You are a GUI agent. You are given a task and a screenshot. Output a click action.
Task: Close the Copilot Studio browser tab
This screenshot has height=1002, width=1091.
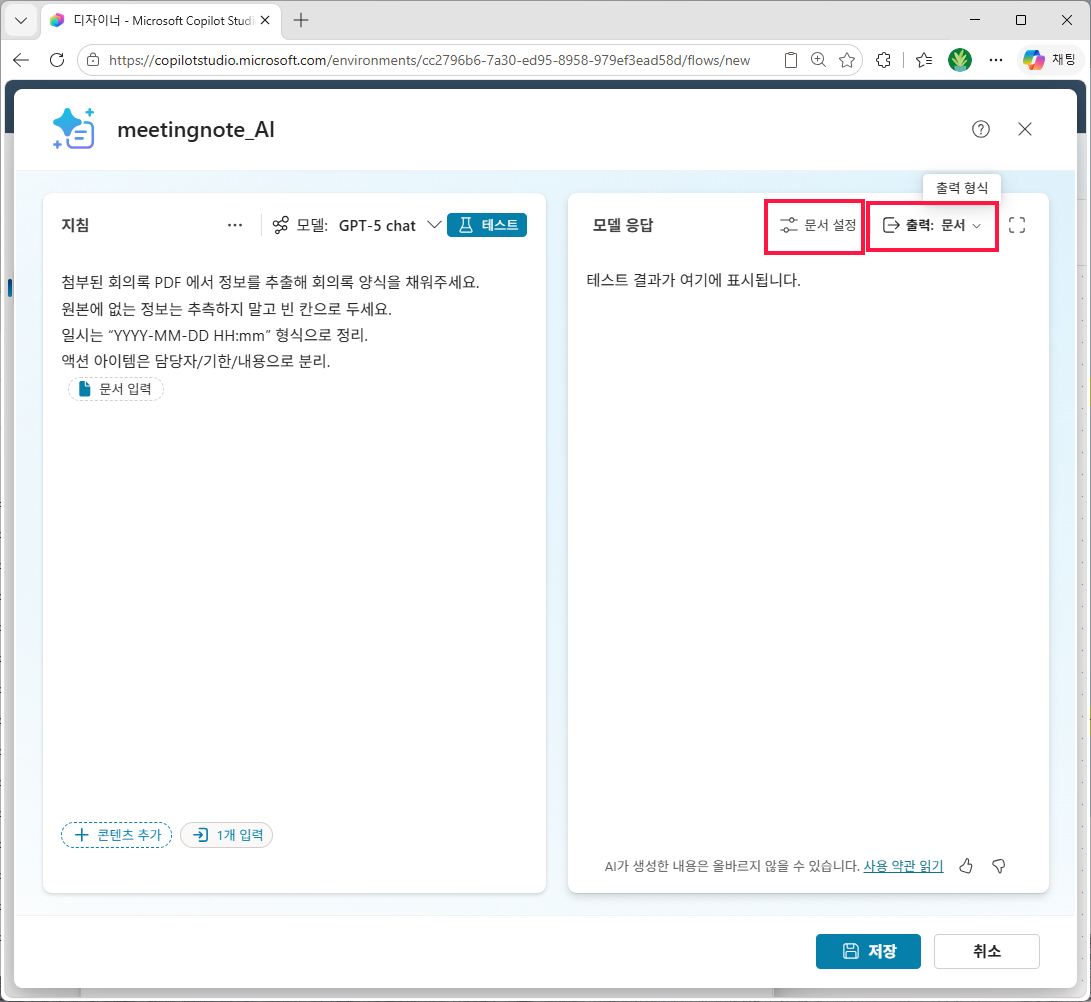(x=265, y=21)
